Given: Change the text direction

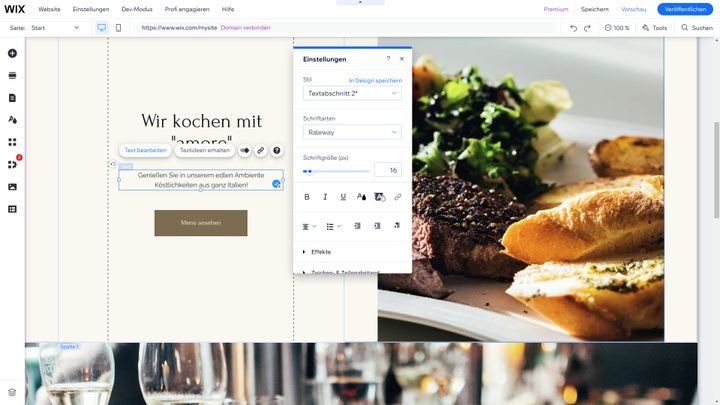Looking at the screenshot, I should coord(397,226).
